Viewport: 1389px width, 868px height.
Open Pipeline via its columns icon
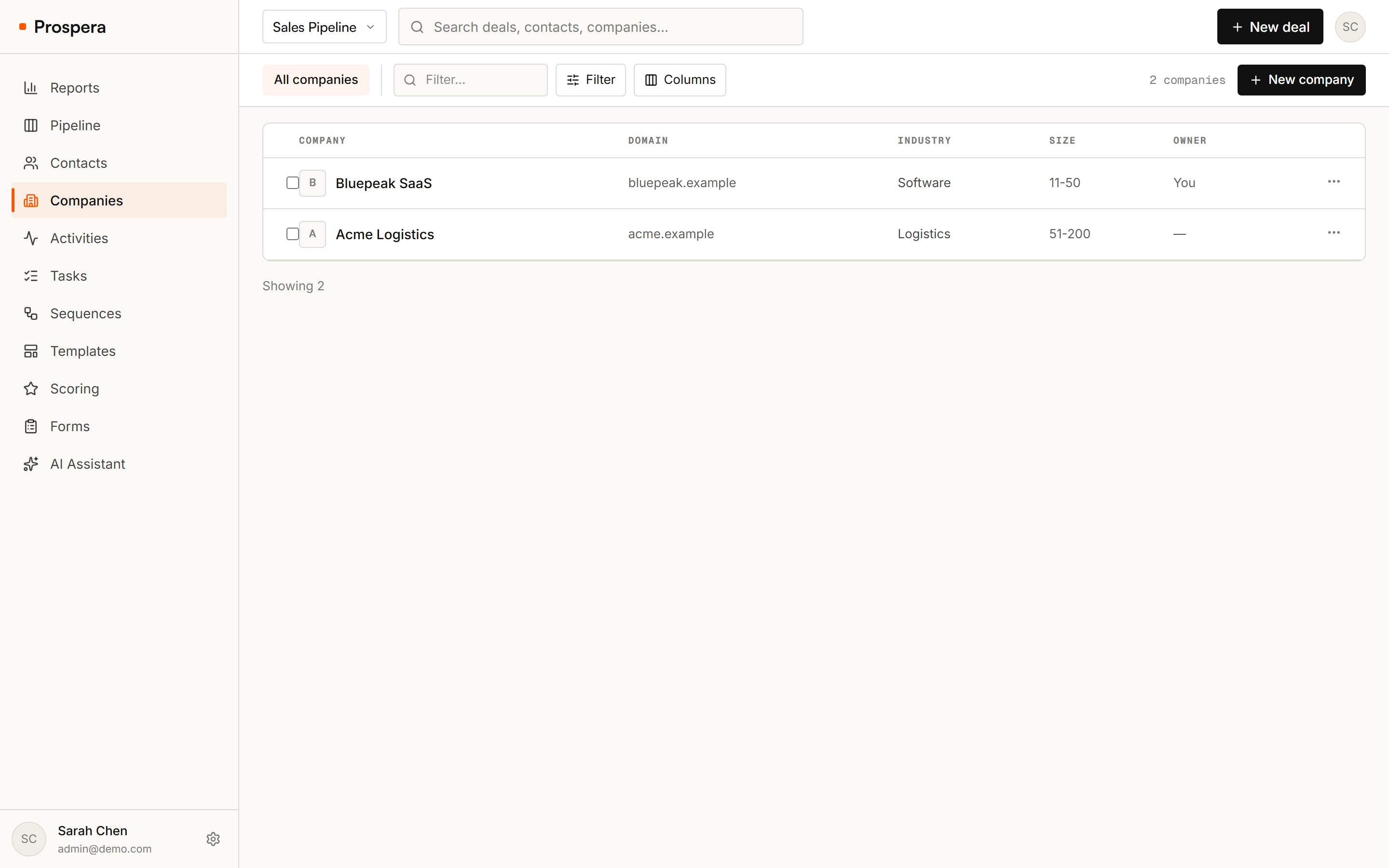point(31,125)
